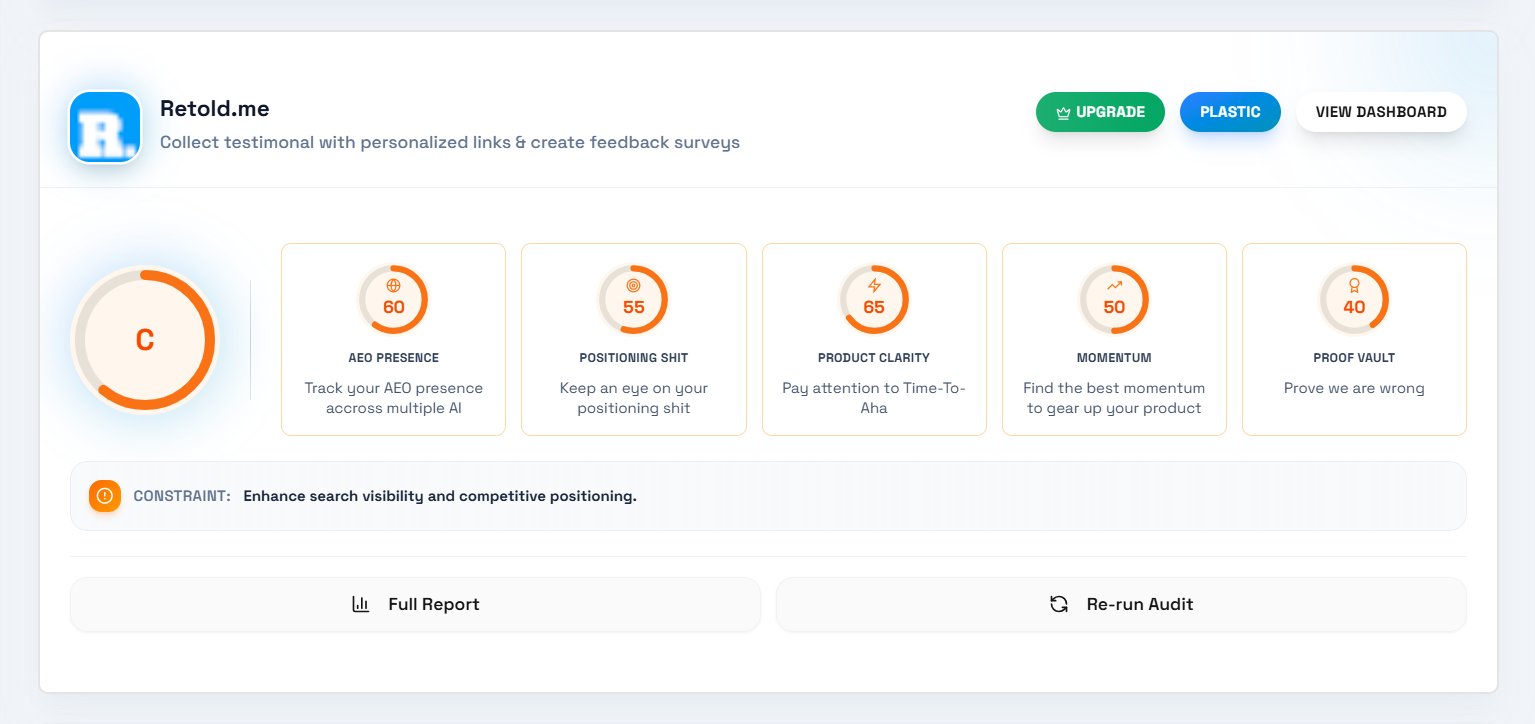Select the blue PLASTIC plan badge

pos(1230,112)
